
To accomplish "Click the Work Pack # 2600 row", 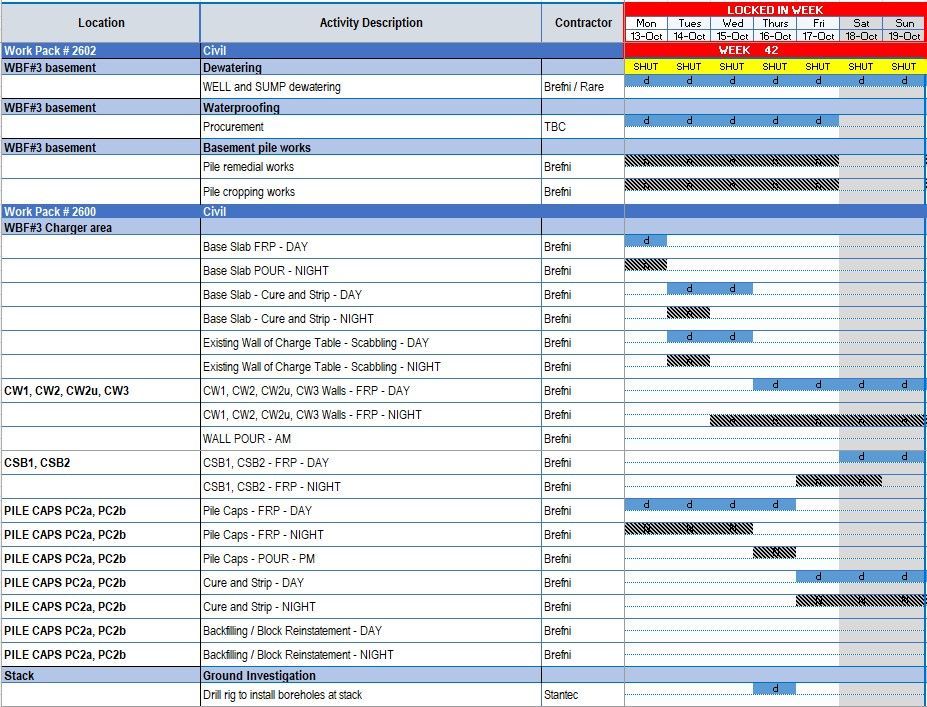I will point(312,212).
